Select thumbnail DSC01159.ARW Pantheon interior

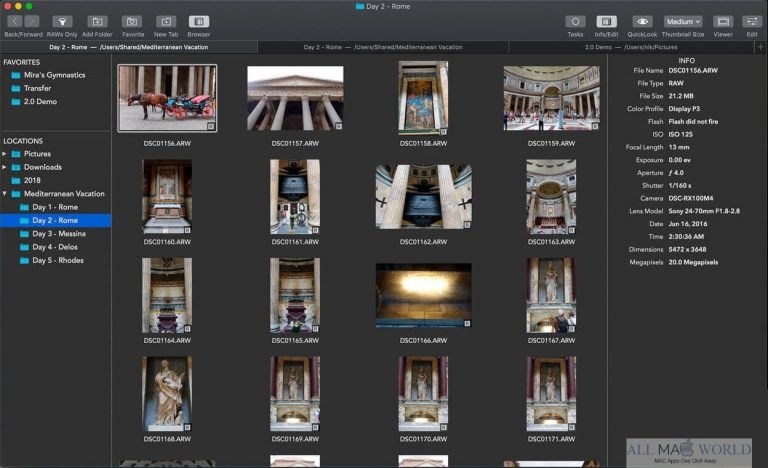pyautogui.click(x=552, y=99)
